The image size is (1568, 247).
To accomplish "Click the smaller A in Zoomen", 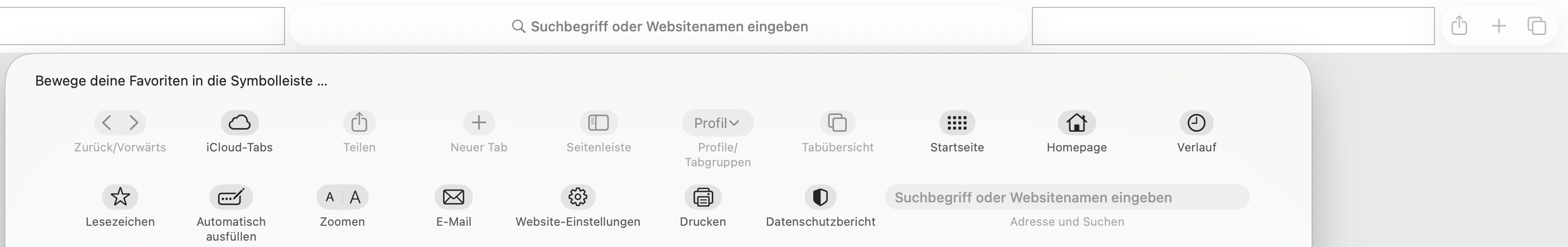I will tap(329, 197).
